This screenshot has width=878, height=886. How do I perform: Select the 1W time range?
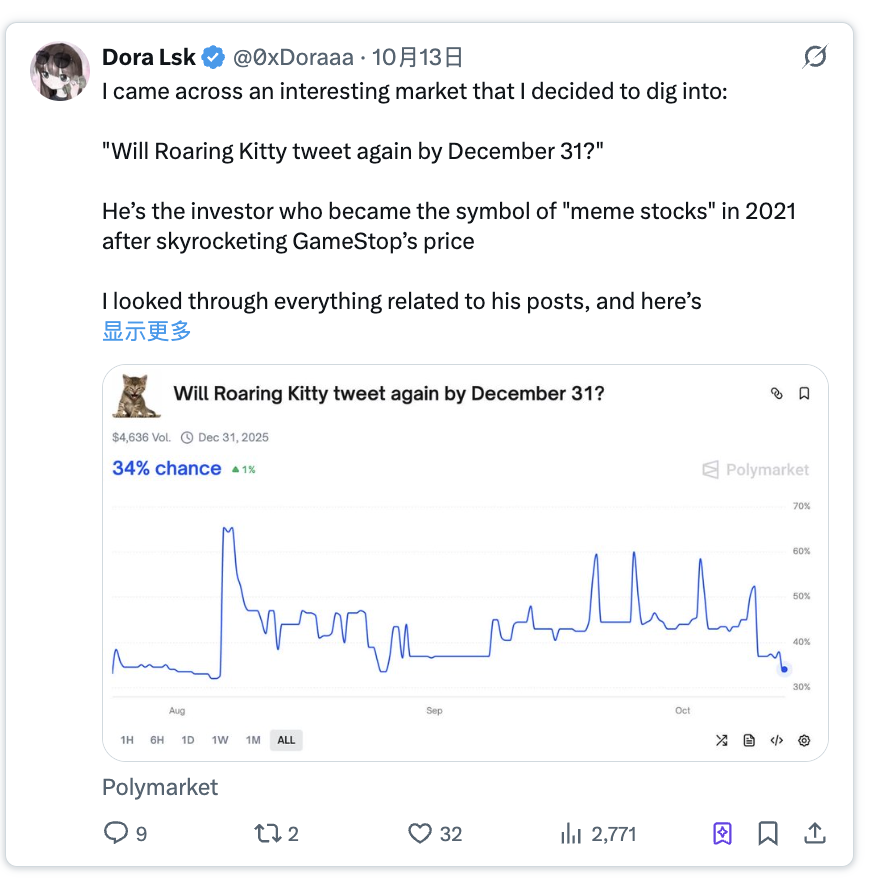point(220,741)
